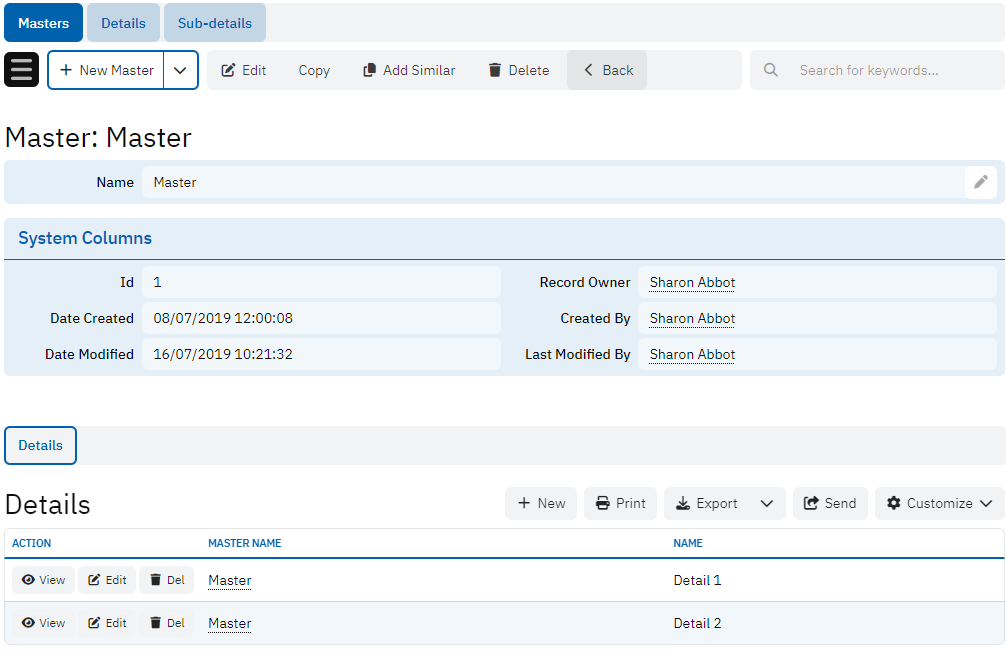Print the Details list
The width and height of the screenshot is (1006, 653).
[x=620, y=503]
